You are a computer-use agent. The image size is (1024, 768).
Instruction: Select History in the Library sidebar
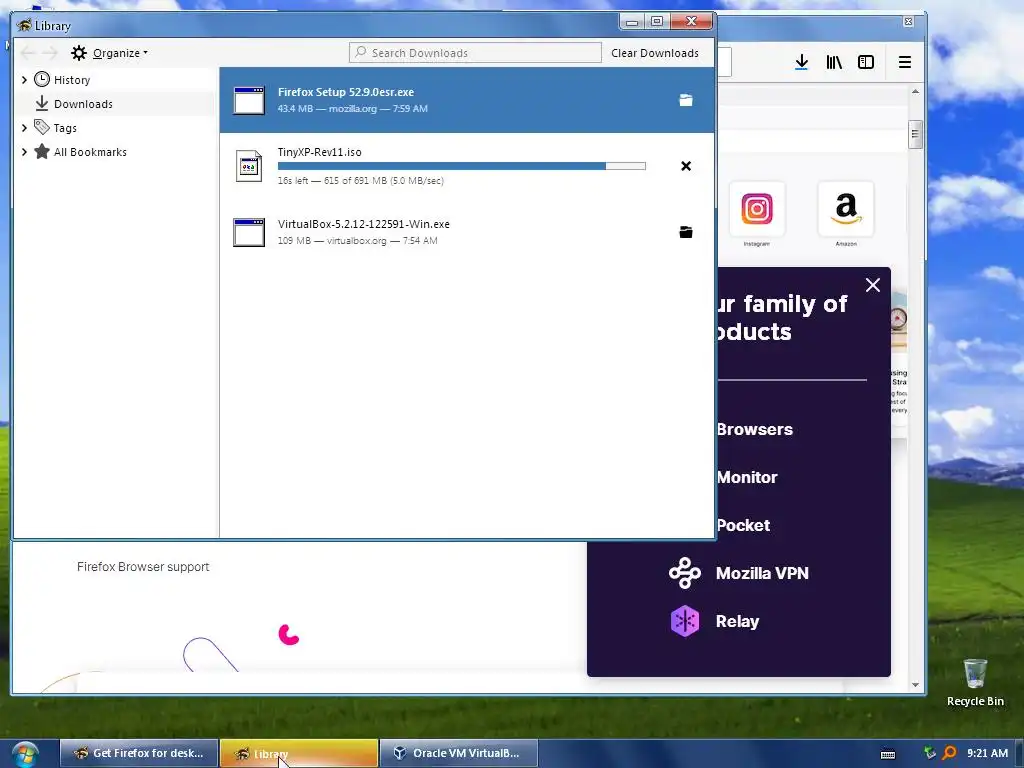72,80
